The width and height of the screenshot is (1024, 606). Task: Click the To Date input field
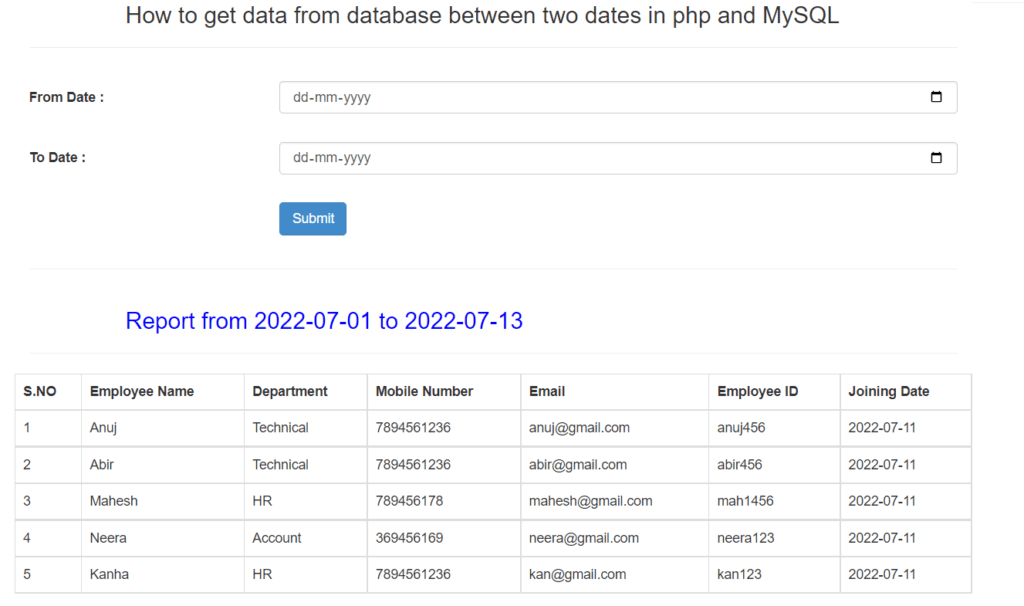pos(600,158)
